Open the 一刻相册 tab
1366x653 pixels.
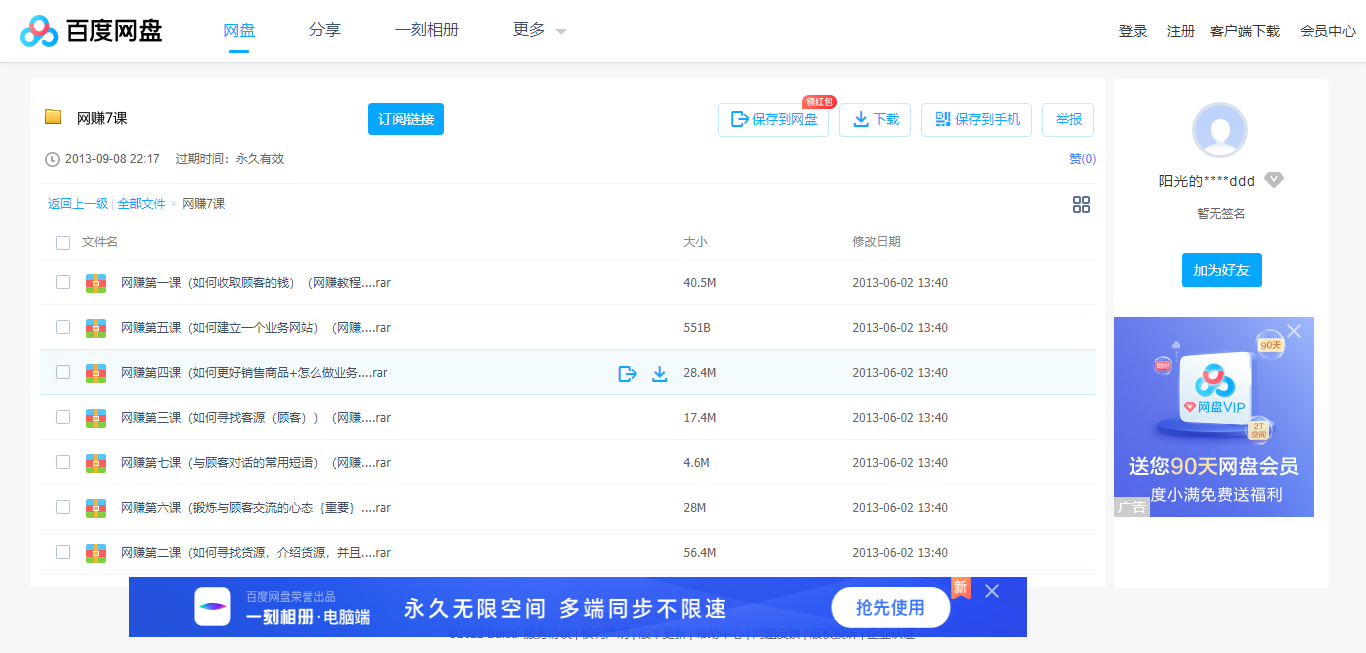[427, 30]
